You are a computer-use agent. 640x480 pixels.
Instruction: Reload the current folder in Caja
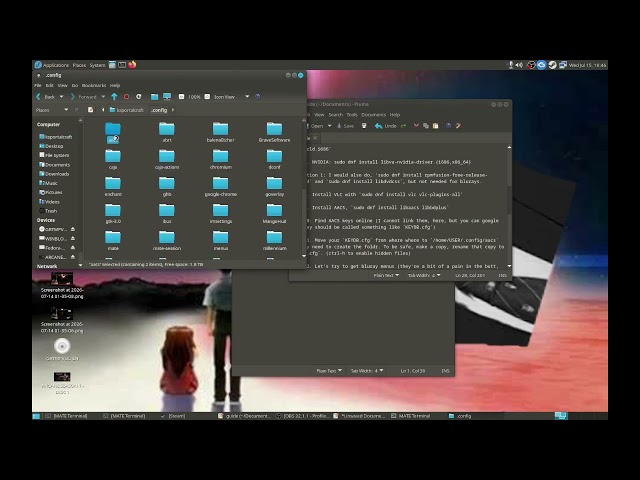tap(139, 97)
